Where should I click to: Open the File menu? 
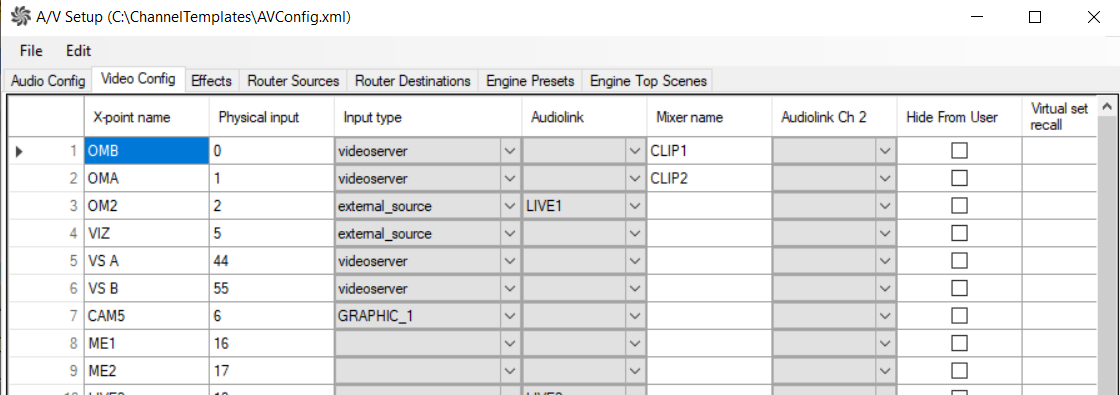(31, 51)
